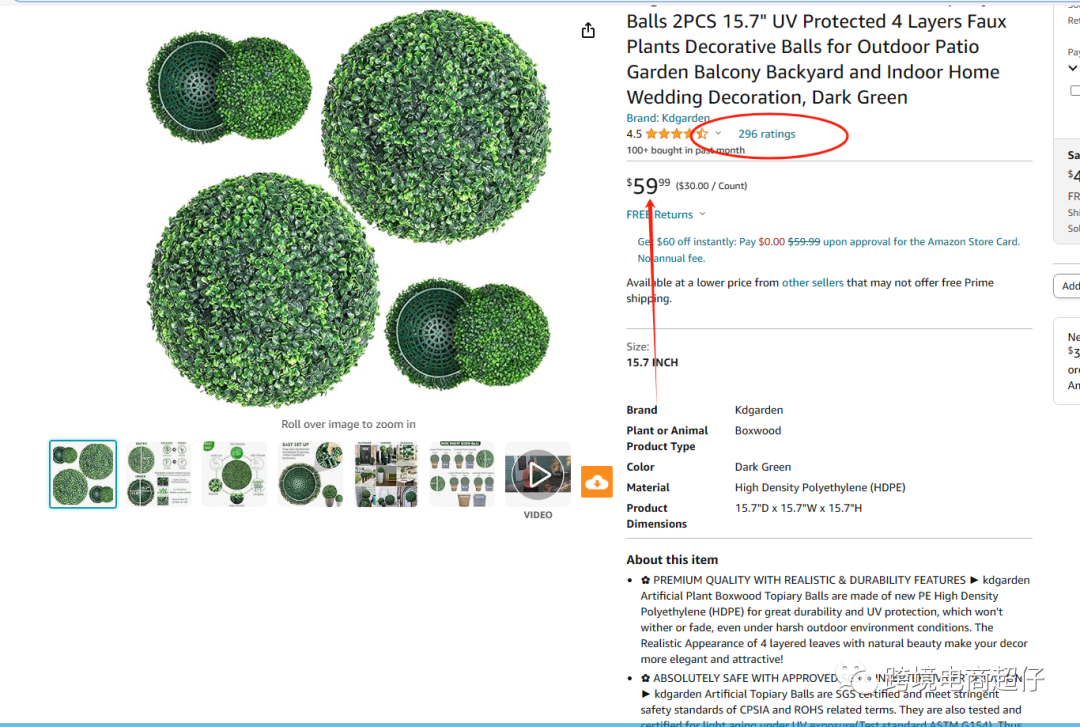Open the other sellers link
1080x727 pixels.
[812, 283]
